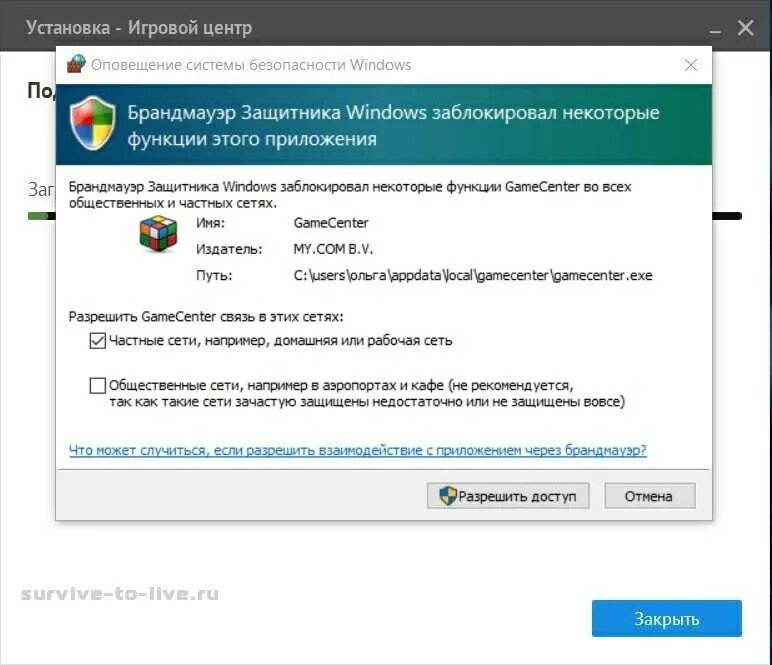This screenshot has height=665, width=772.
Task: Click the gamecenter.exe path text
Action: tap(473, 275)
